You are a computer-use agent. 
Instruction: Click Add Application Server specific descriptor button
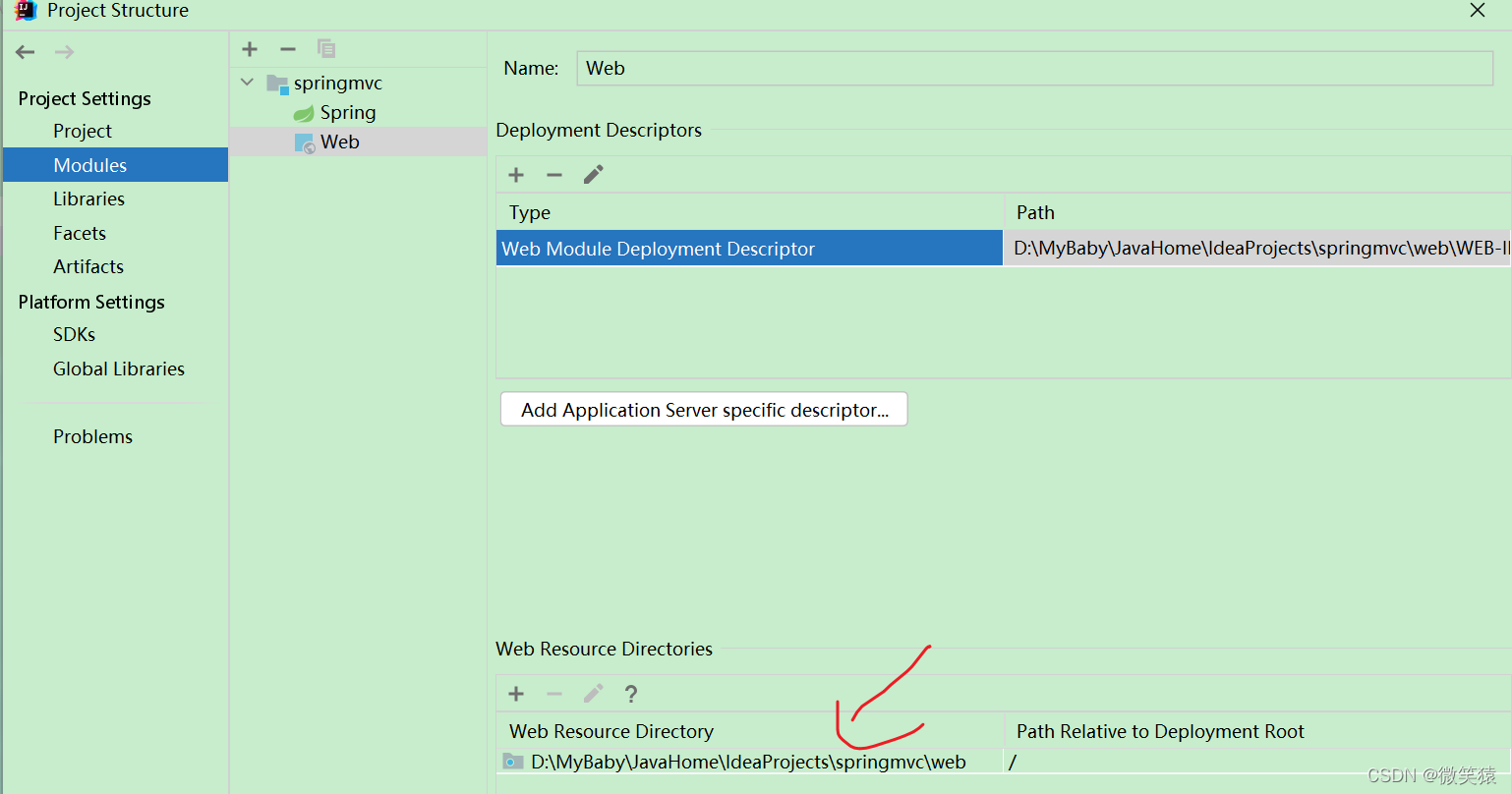coord(704,410)
